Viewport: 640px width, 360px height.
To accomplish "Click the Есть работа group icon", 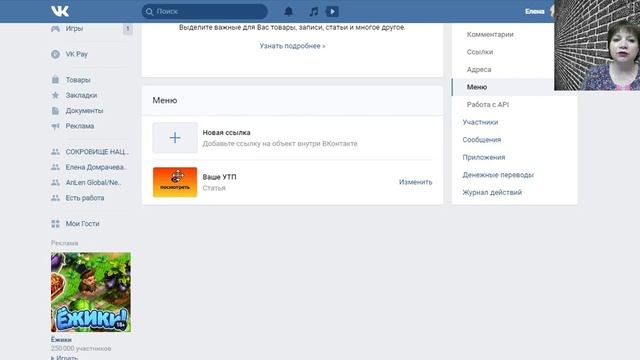I will [56, 198].
